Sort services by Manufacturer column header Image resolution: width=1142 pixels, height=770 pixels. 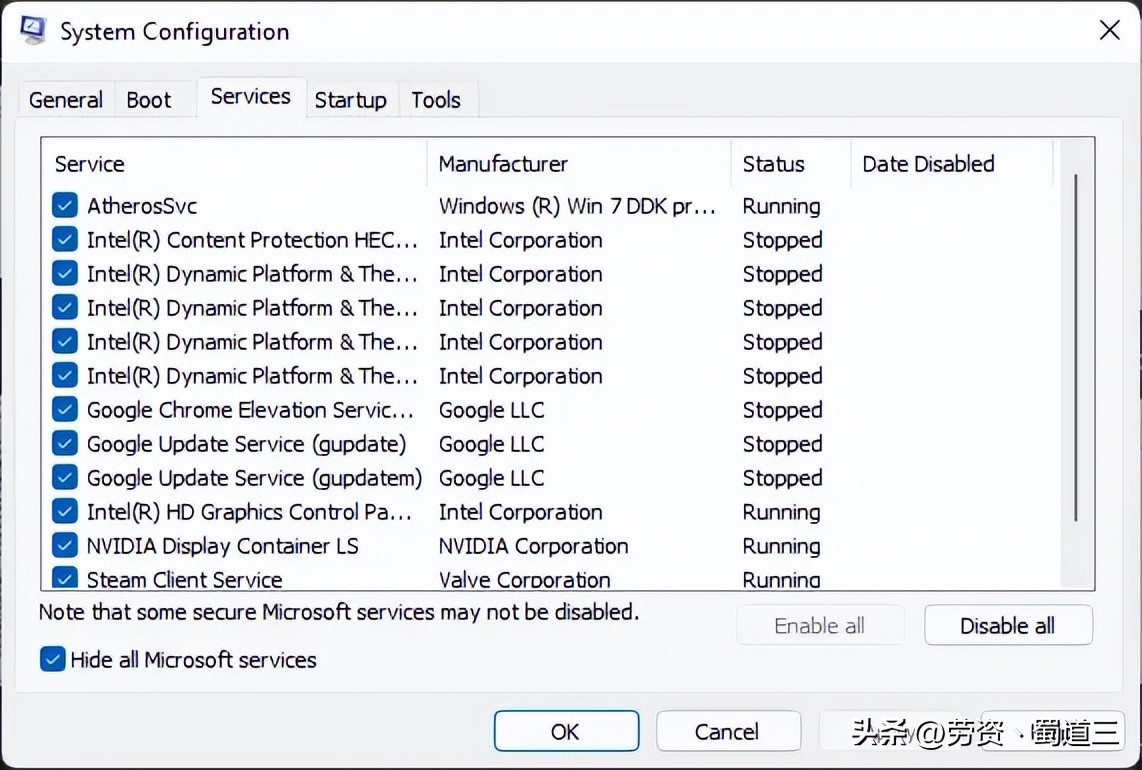[503, 164]
